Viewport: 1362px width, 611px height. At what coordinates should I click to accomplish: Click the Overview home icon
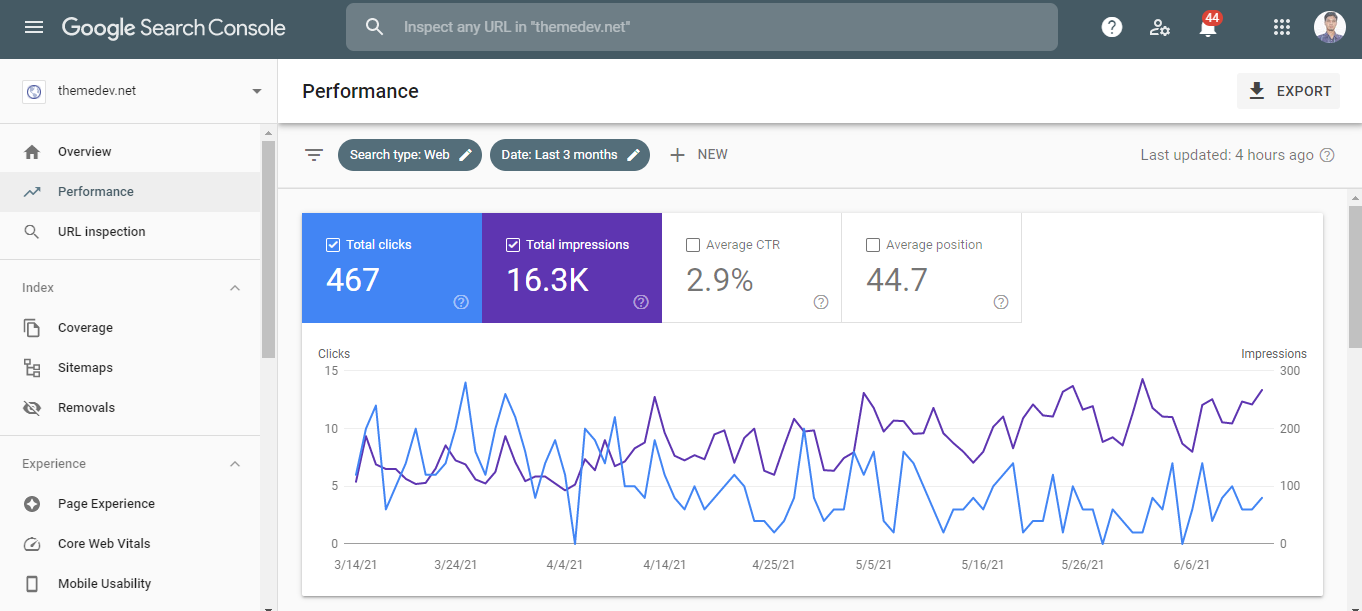[x=32, y=152]
